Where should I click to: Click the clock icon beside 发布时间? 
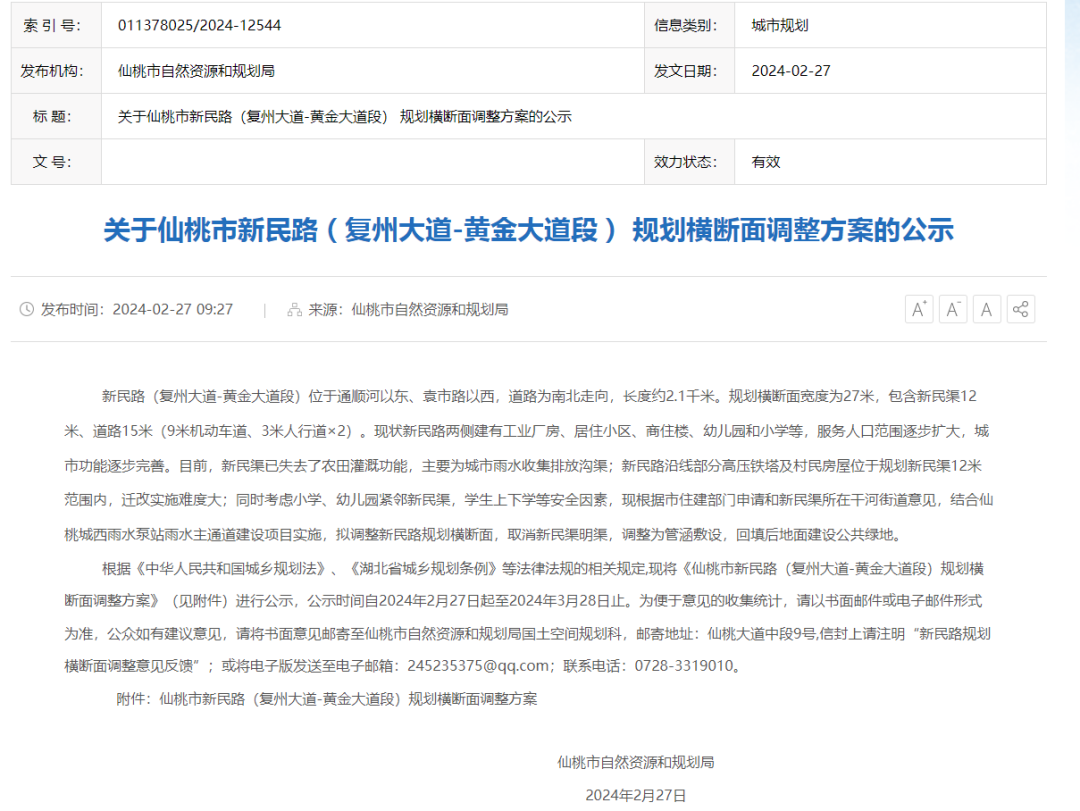(x=27, y=310)
